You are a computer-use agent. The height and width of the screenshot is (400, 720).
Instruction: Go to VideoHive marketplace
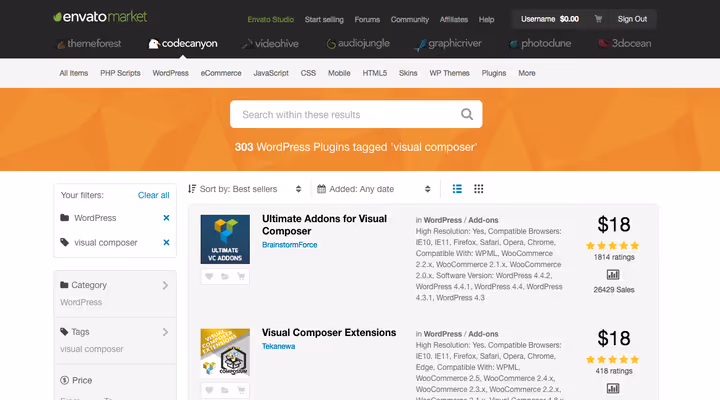pyautogui.click(x=270, y=44)
